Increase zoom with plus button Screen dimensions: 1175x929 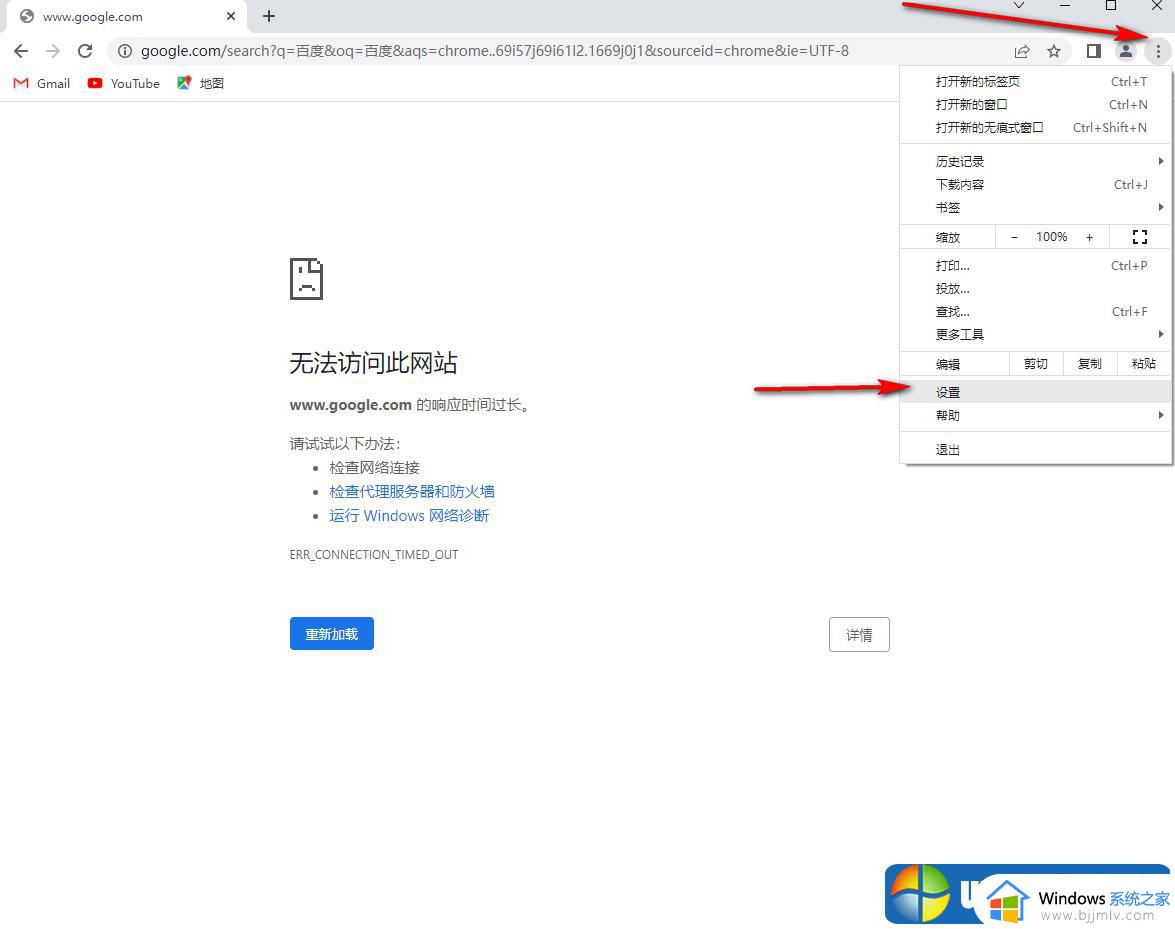tap(1090, 237)
